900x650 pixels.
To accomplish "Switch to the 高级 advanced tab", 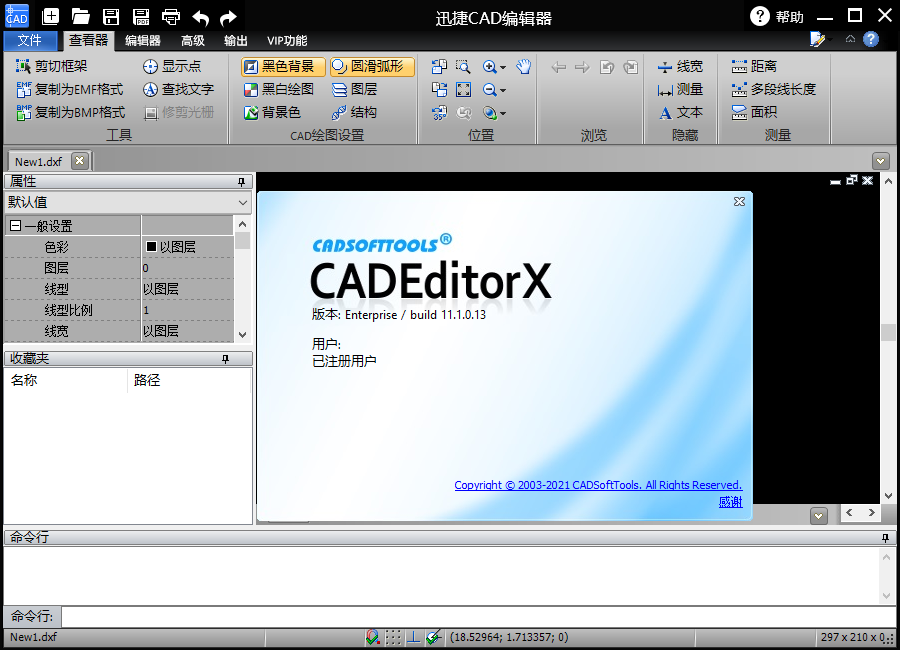I will tap(193, 41).
